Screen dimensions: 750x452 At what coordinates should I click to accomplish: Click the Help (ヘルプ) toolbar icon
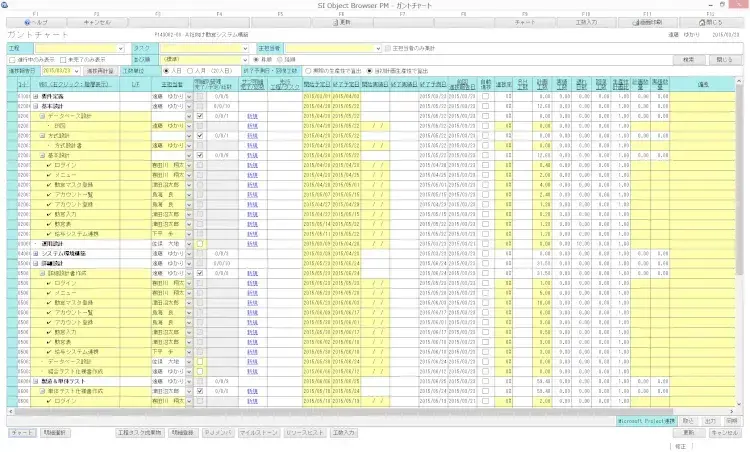click(x=35, y=20)
